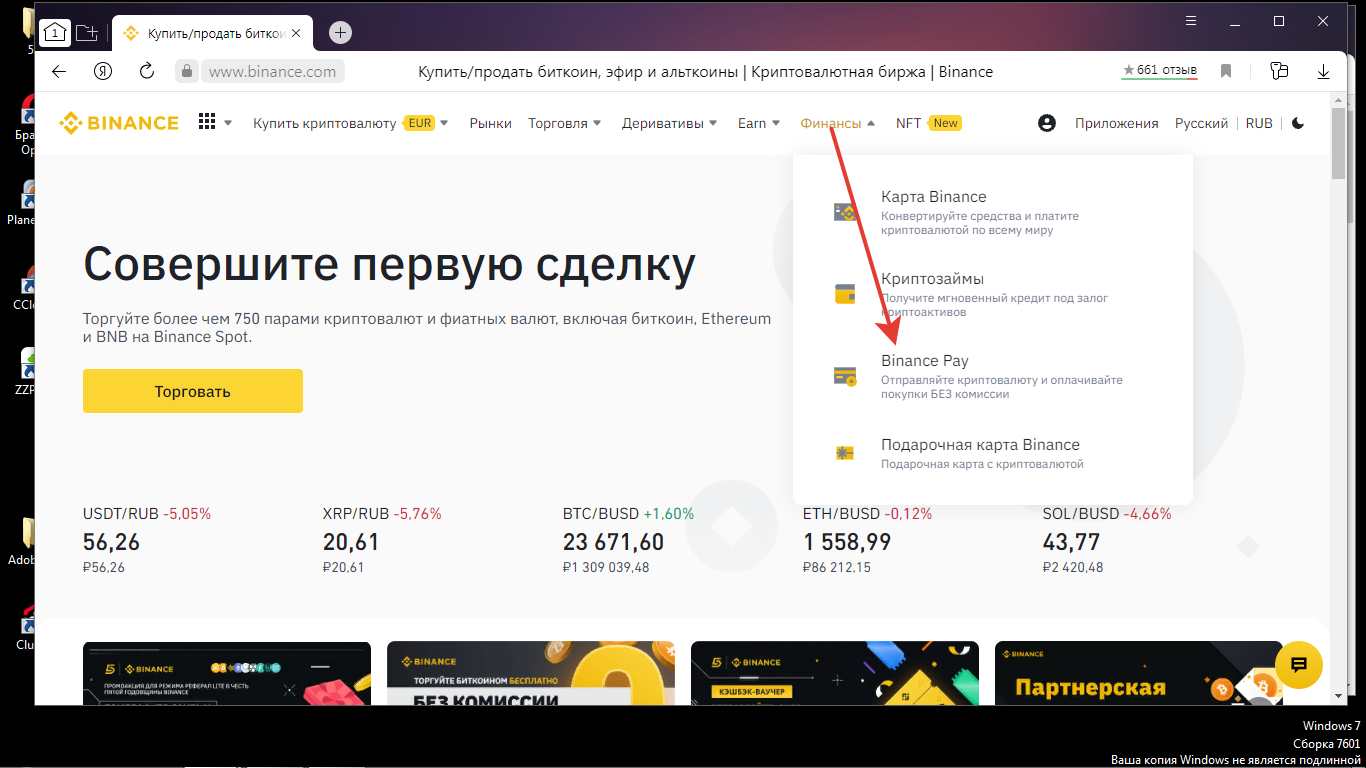
Task: Click the USDT/RUB price 56,26
Action: coord(112,542)
